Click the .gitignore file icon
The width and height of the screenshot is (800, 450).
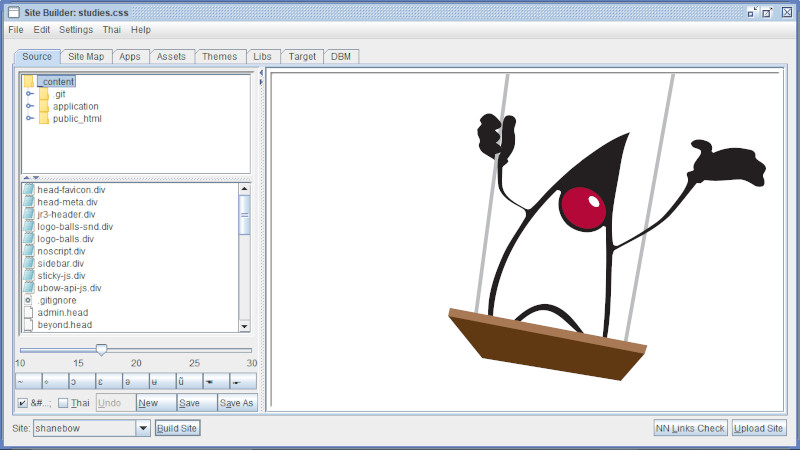tap(28, 300)
